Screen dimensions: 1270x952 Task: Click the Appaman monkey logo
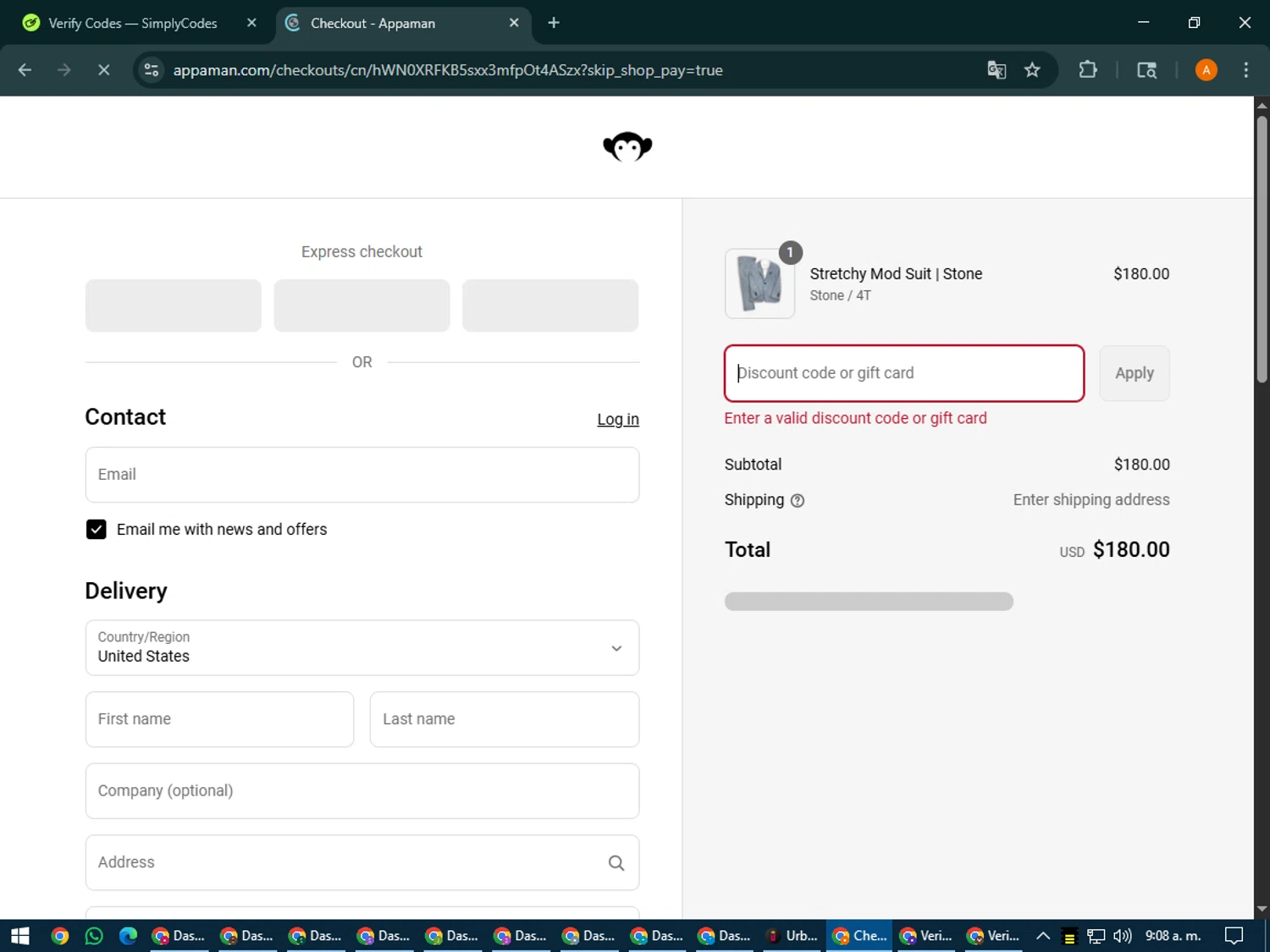tap(627, 146)
